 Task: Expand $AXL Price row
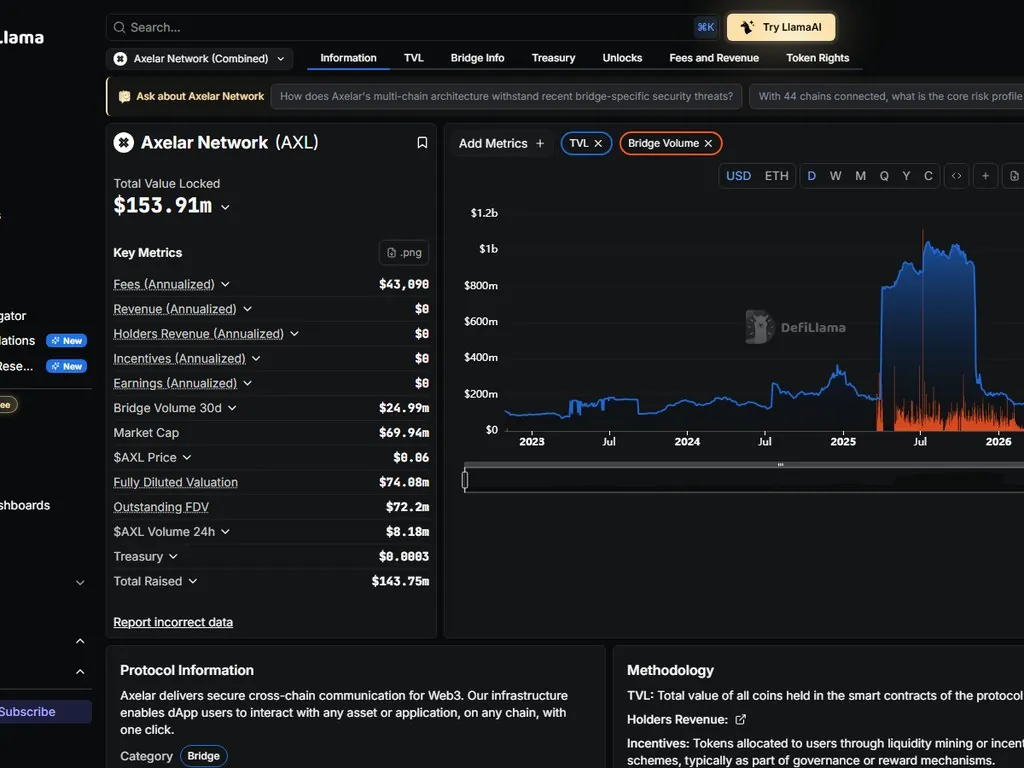pos(187,458)
